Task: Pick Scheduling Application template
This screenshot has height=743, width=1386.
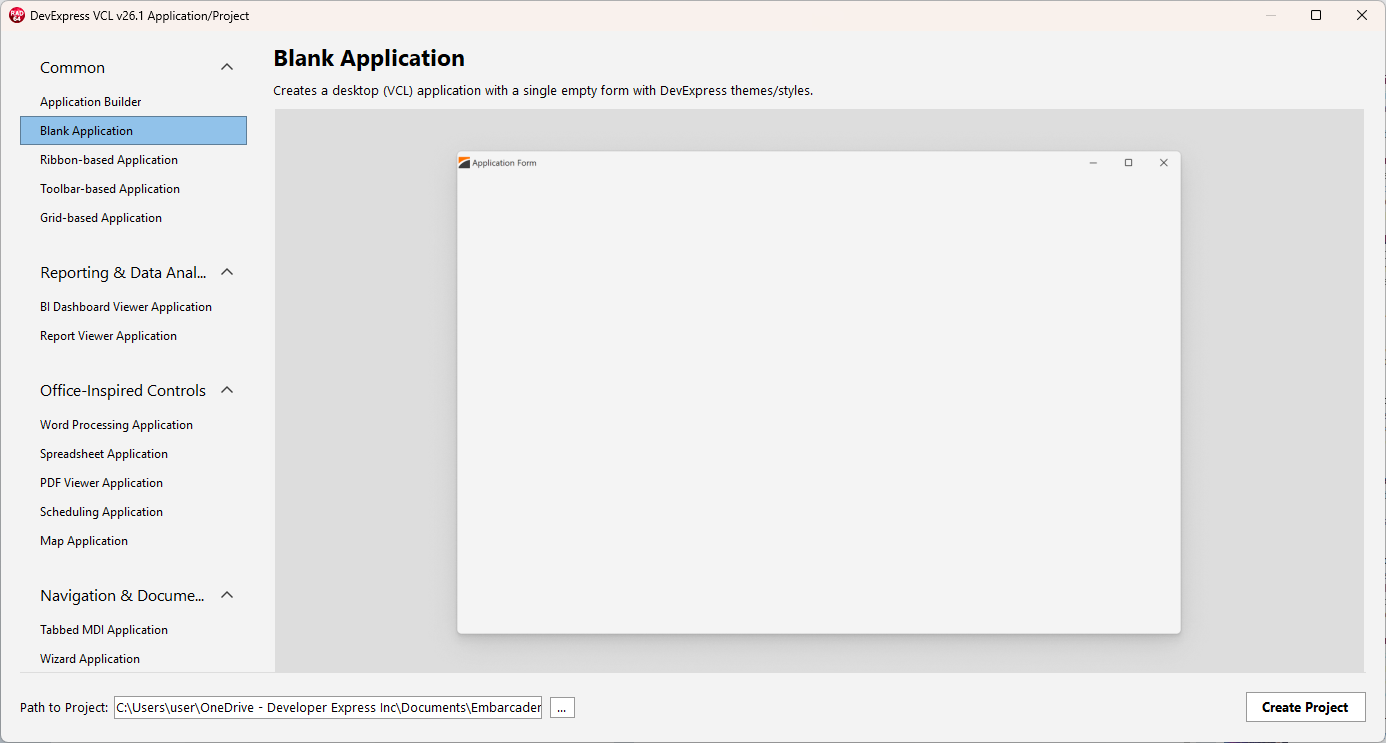Action: click(133, 512)
